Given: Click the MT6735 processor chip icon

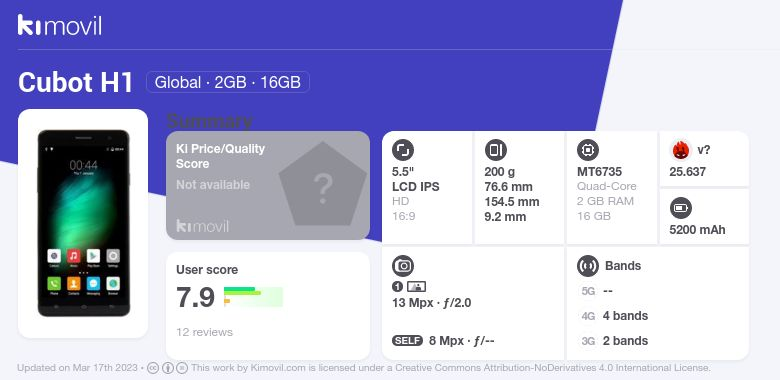Looking at the screenshot, I should [x=588, y=150].
